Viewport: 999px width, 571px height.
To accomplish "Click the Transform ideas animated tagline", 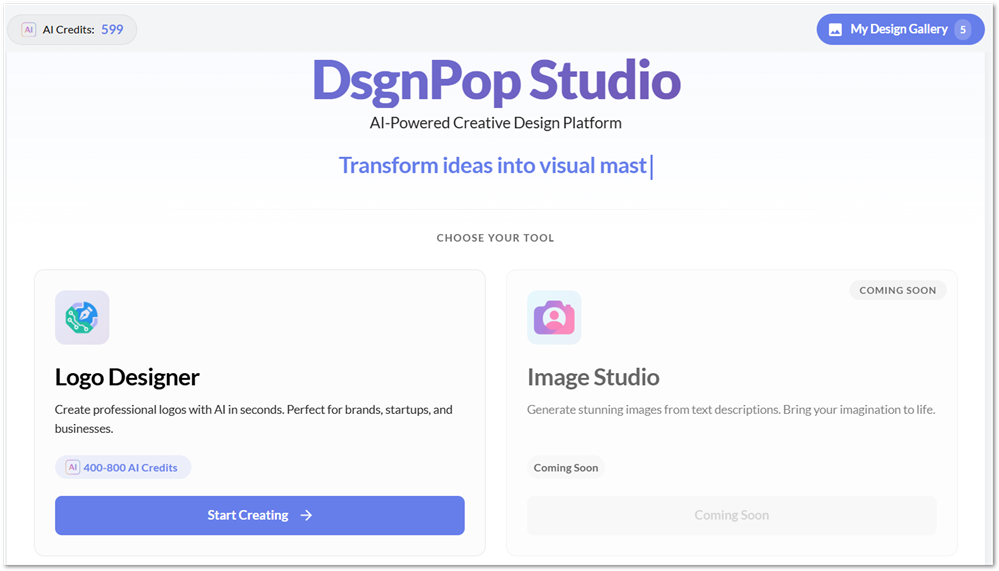I will pyautogui.click(x=496, y=166).
